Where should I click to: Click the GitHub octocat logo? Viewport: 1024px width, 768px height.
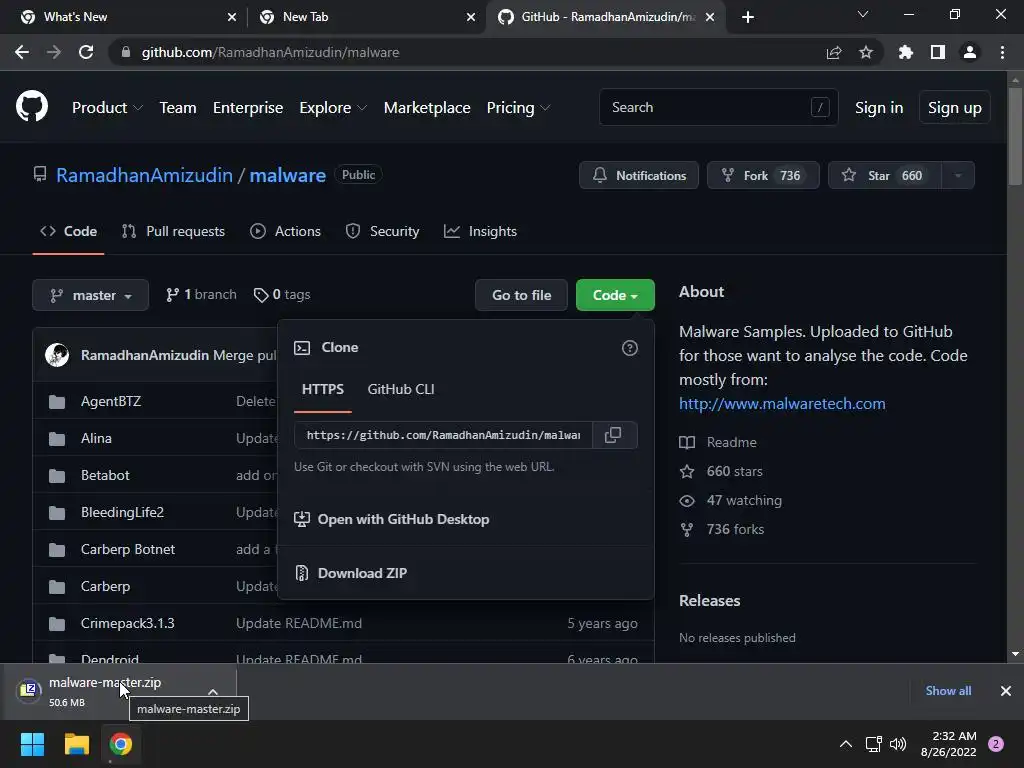(32, 107)
